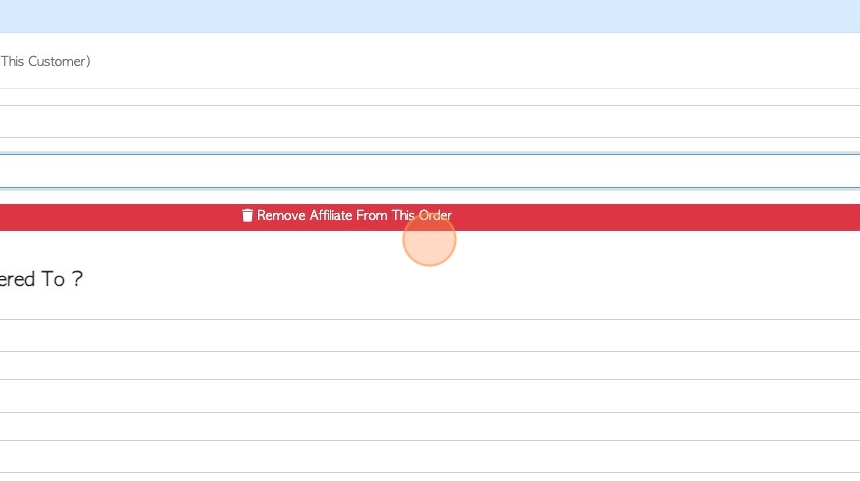Click Remove Affiliate From This Order button
The width and height of the screenshot is (860, 481).
point(430,217)
